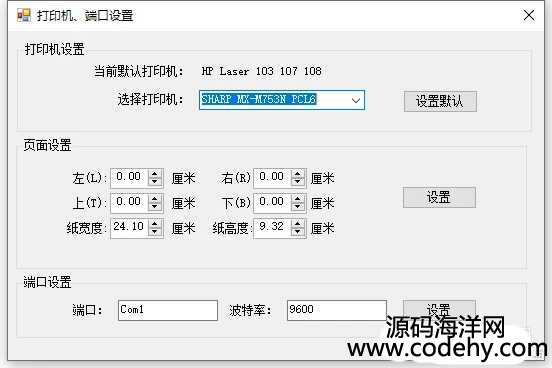Click the Com1 port input field
The image size is (552, 368).
click(x=168, y=310)
